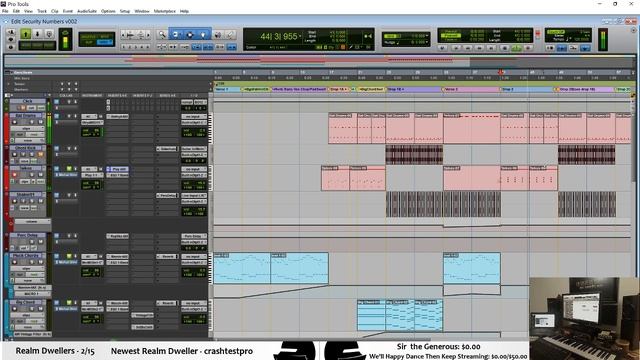Toggle Tab to Transients button
Viewport: 640px width, 360px height.
(172, 46)
